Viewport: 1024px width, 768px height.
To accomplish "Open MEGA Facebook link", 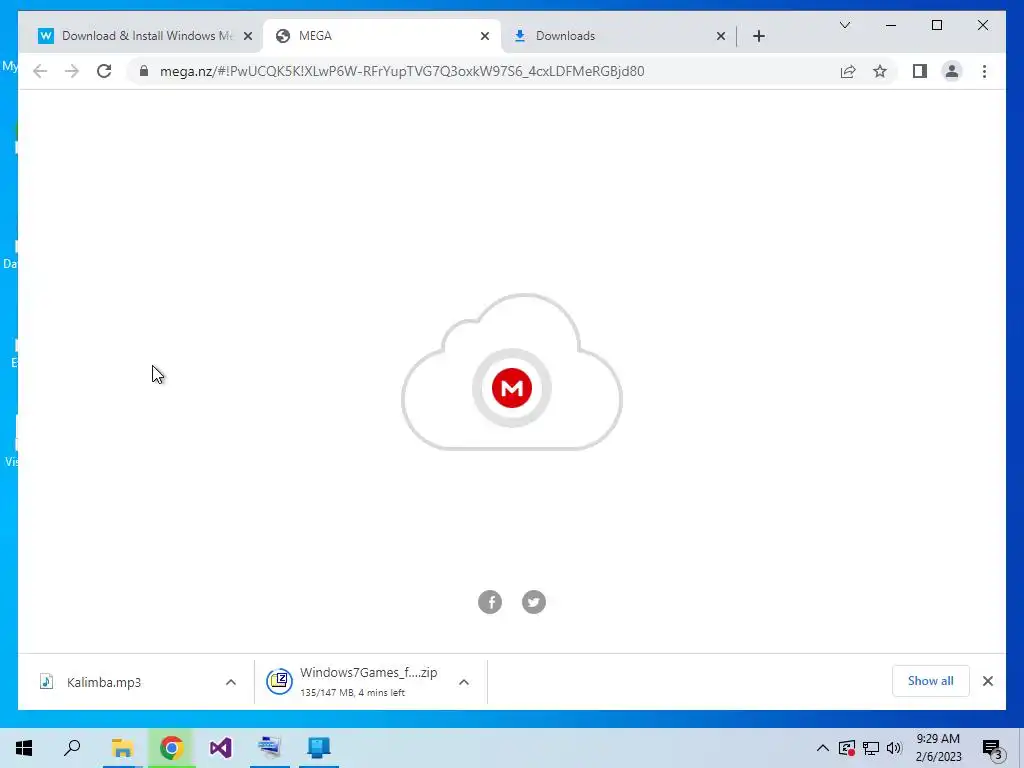I will pos(490,601).
